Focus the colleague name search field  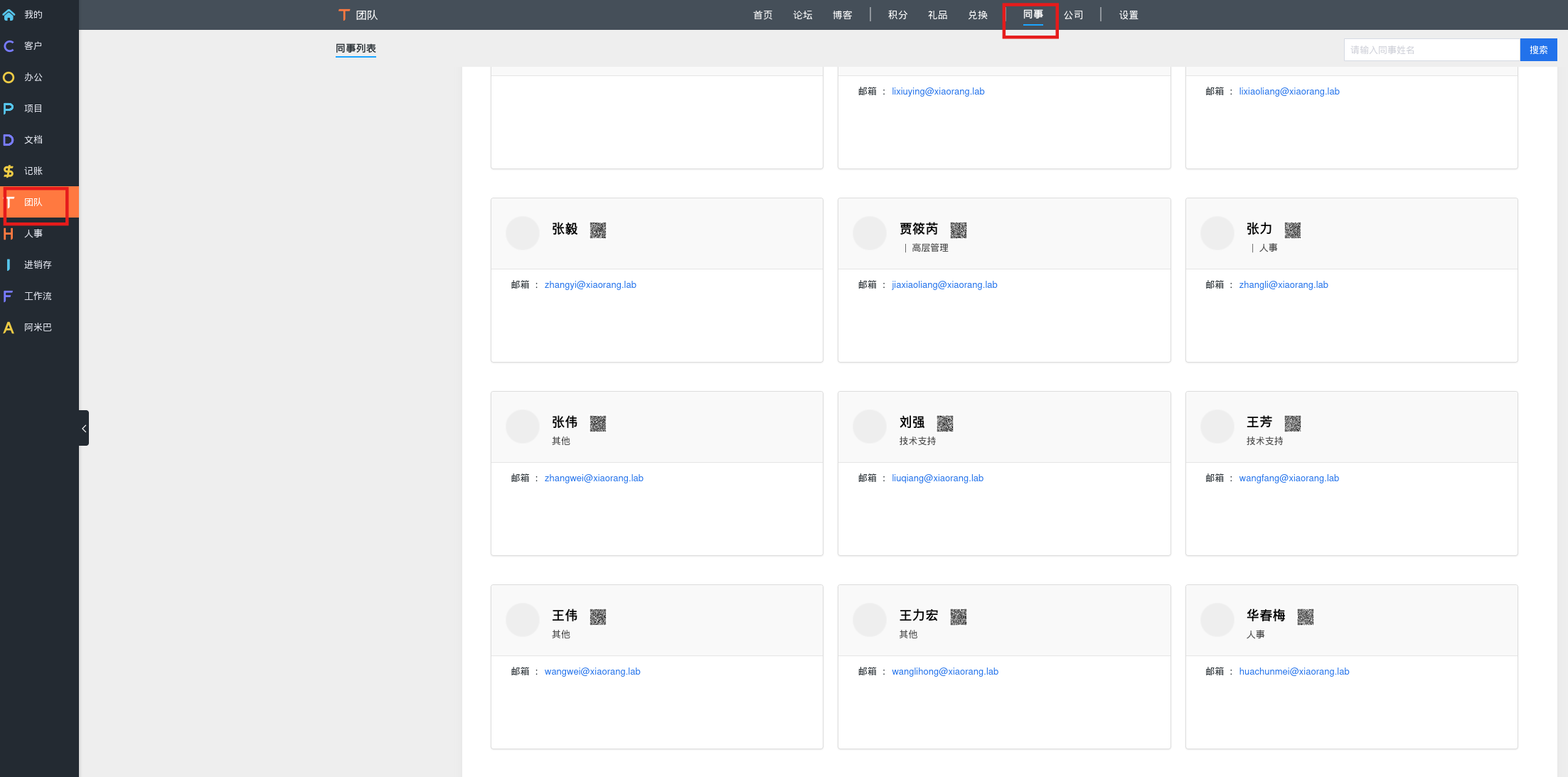tap(1431, 50)
